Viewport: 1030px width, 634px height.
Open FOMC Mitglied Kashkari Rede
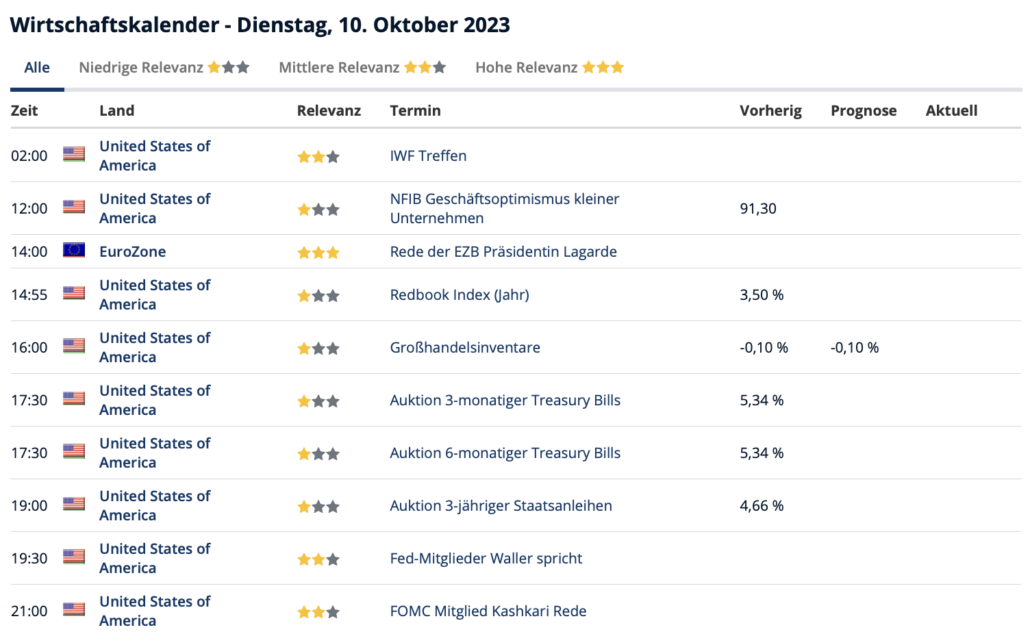click(488, 611)
